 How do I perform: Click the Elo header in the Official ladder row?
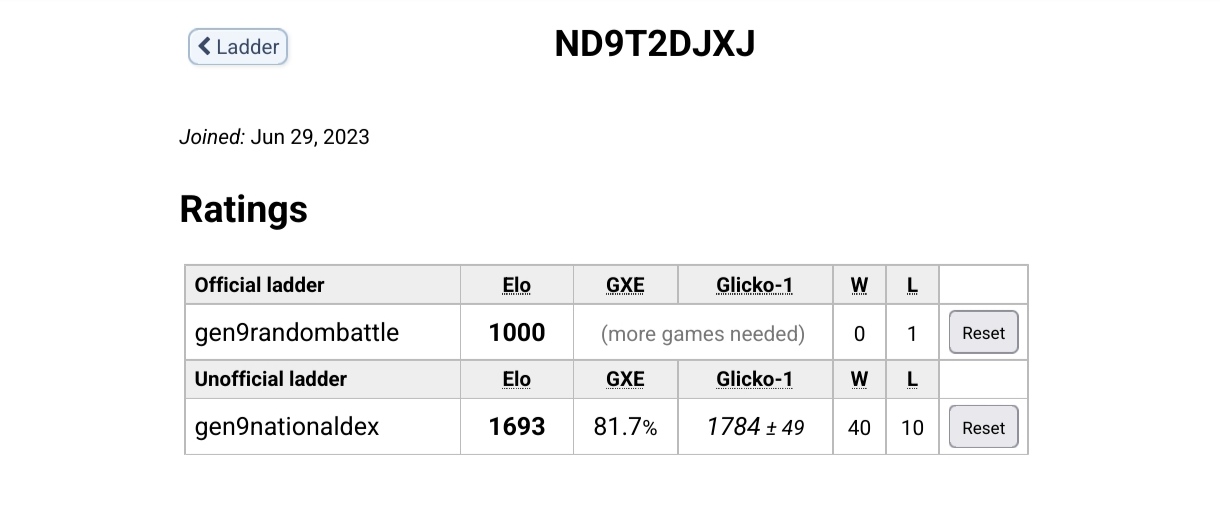coord(517,286)
